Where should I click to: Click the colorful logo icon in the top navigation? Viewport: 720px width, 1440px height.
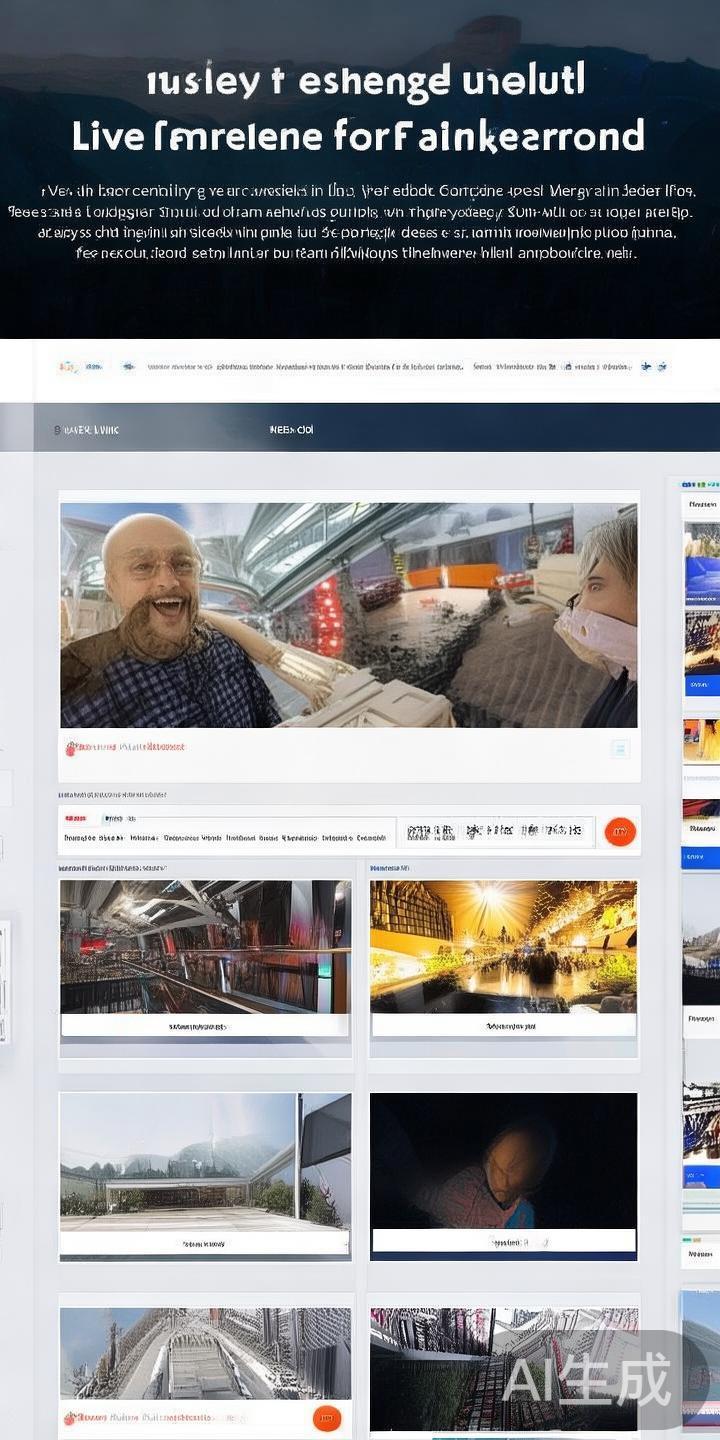pyautogui.click(x=68, y=367)
